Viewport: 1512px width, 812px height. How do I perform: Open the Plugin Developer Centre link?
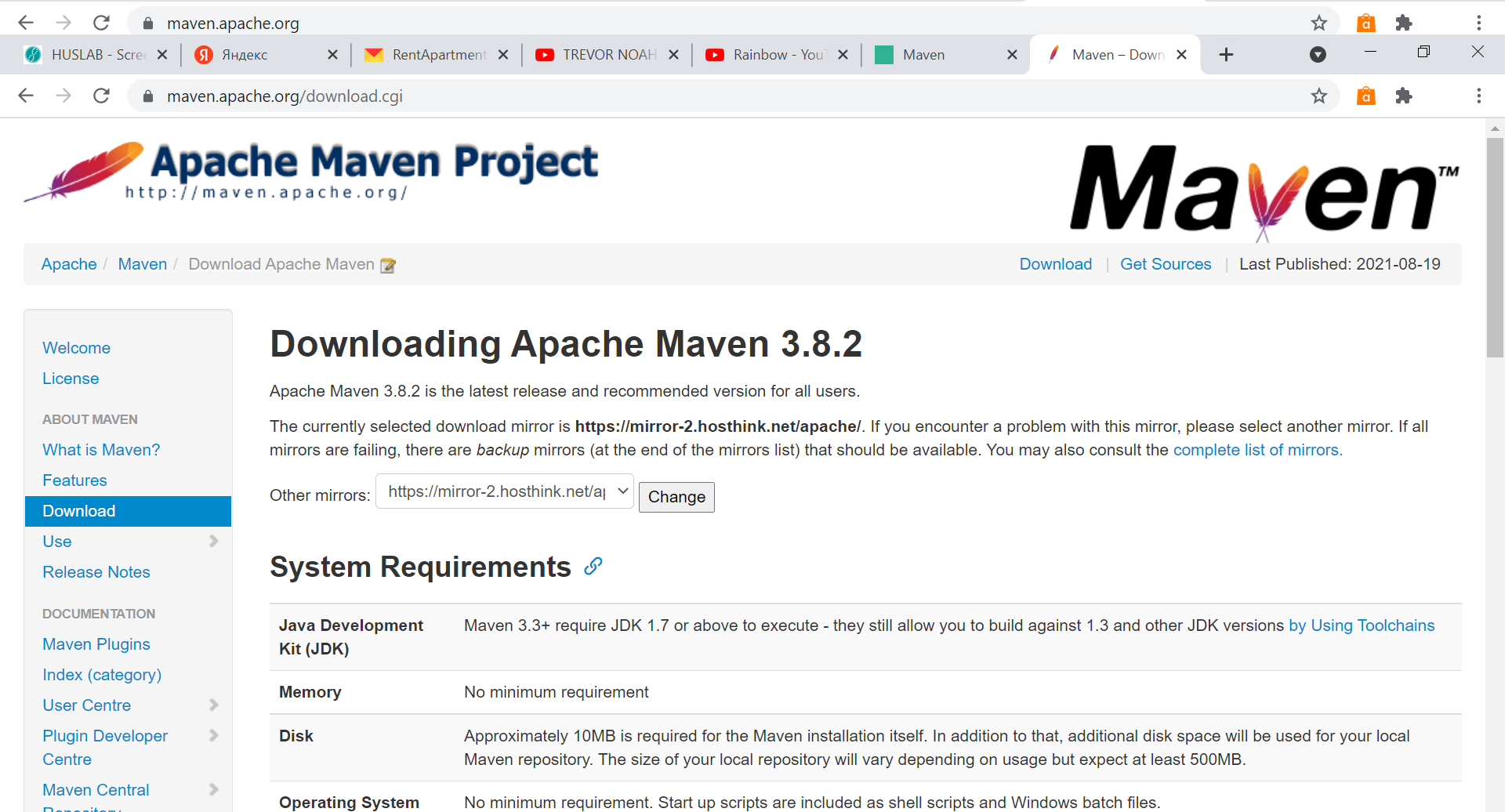click(105, 747)
